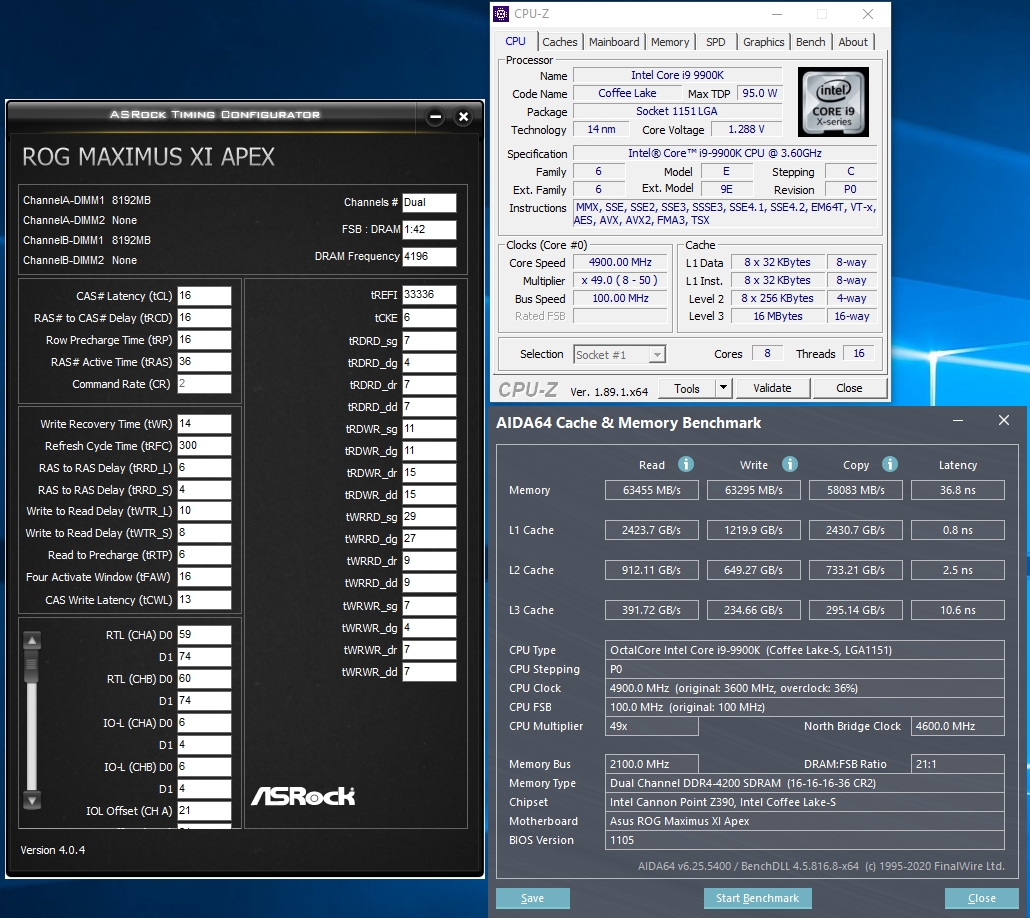The image size is (1030, 918).
Task: Click the Tools button in CPU-Z
Action: click(686, 388)
